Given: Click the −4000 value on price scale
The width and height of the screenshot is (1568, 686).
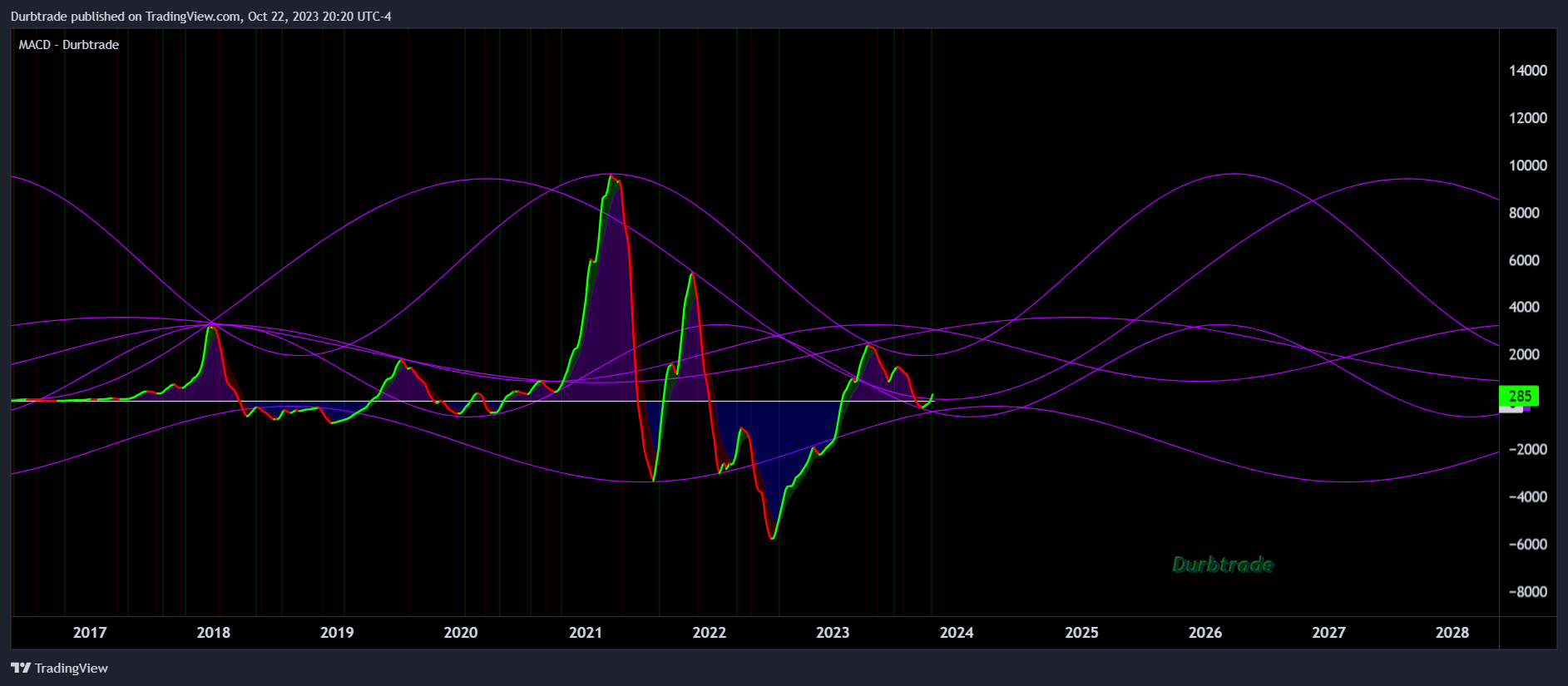Looking at the screenshot, I should tap(1528, 497).
